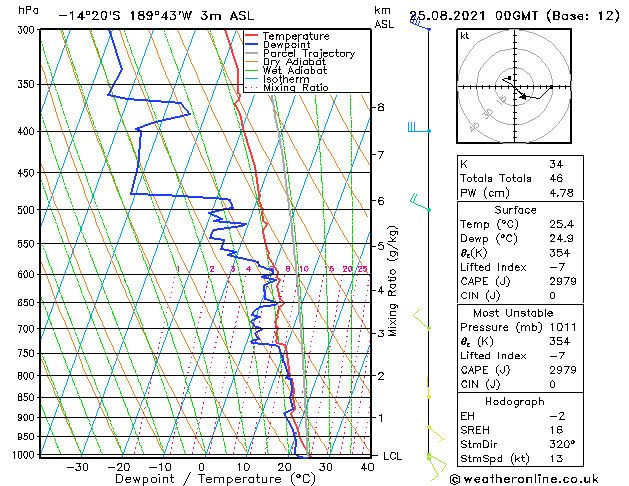Viewport: 629px width, 486px height.
Task: Click the hodograph center crosshair
Action: pos(515,87)
